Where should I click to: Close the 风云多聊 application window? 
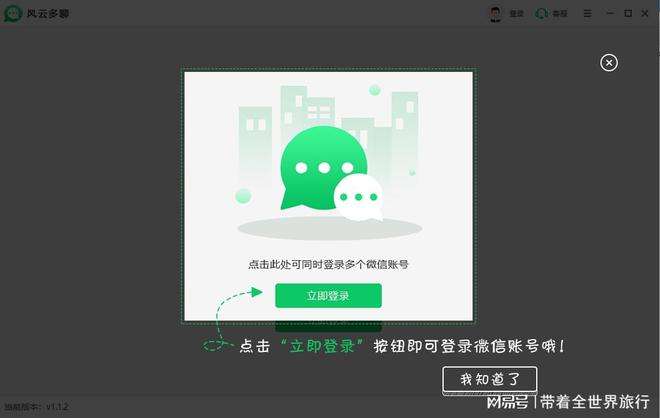click(x=645, y=13)
